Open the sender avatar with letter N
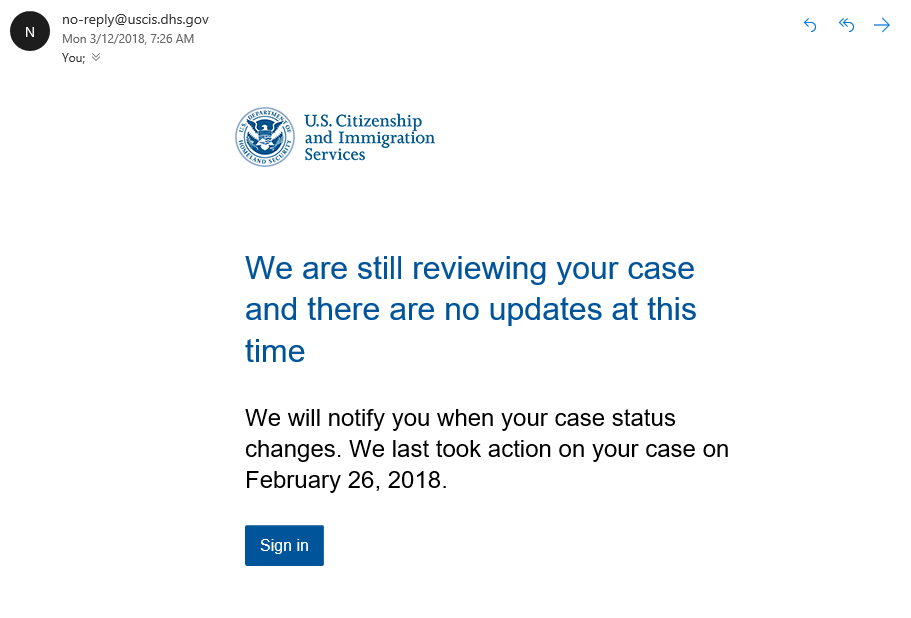 (x=30, y=31)
